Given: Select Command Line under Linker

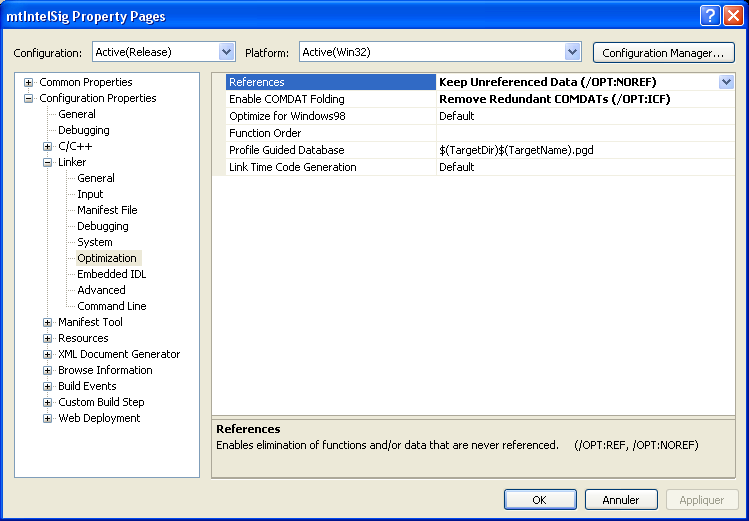Looking at the screenshot, I should pos(111,306).
